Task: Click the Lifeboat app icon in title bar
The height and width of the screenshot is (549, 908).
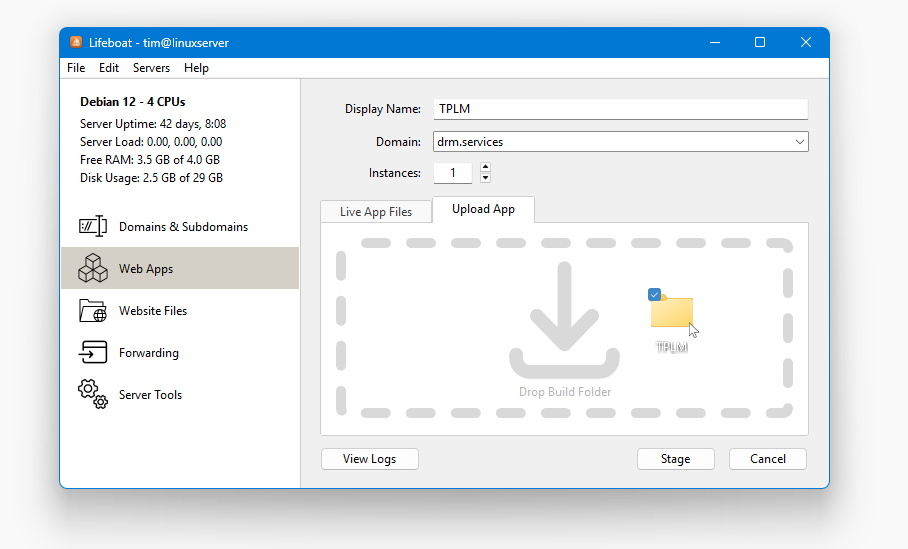Action: tap(76, 42)
